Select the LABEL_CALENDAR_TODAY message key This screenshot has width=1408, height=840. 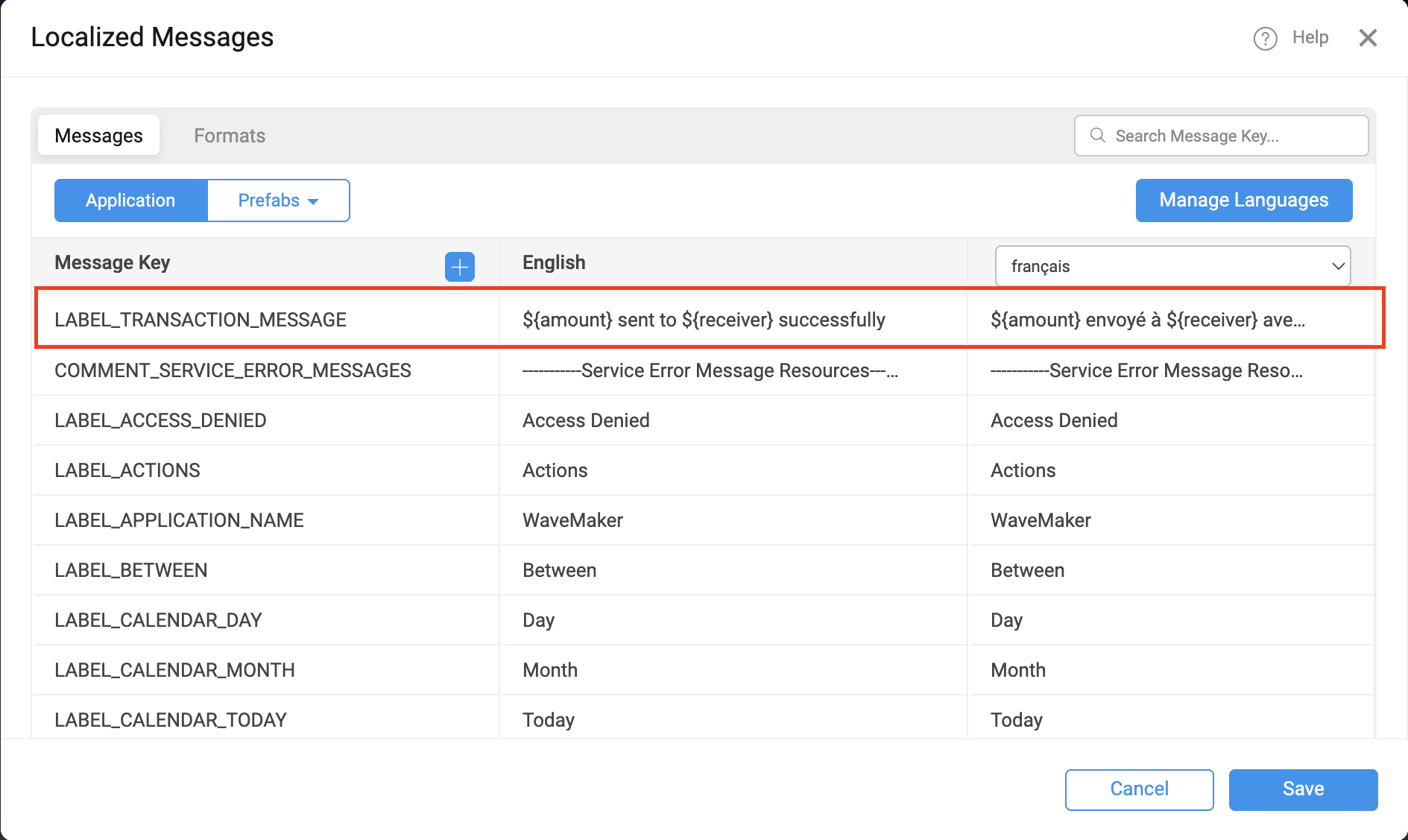pyautogui.click(x=170, y=719)
